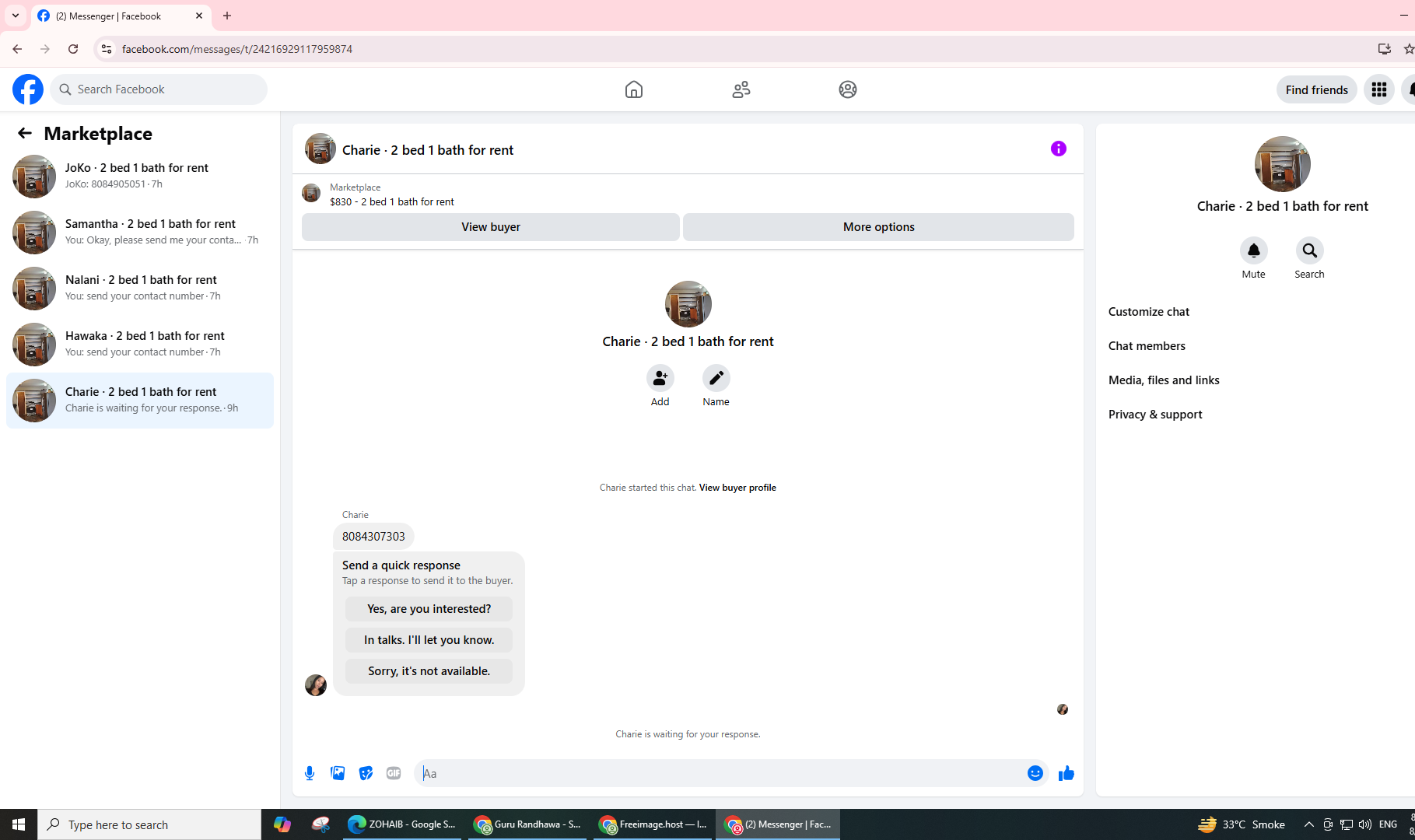Launch Copilot from the taskbar

point(282,824)
